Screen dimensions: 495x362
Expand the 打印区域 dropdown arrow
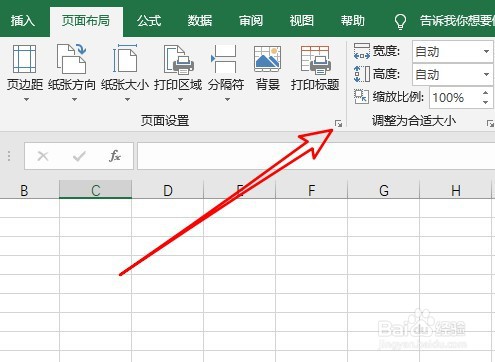[180, 99]
